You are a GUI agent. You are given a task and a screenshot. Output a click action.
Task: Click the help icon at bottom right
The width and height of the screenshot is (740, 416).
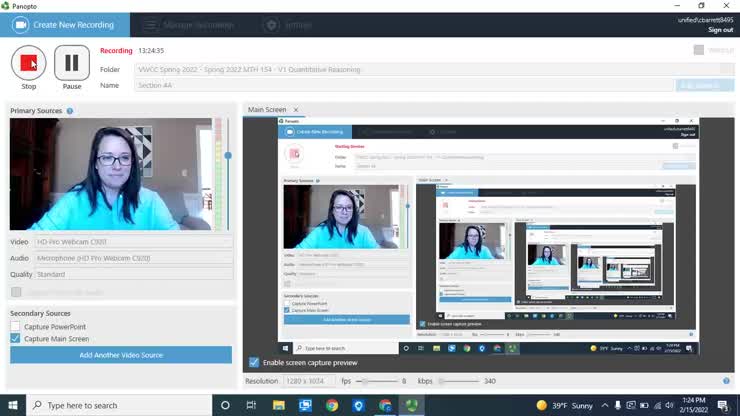(x=726, y=381)
